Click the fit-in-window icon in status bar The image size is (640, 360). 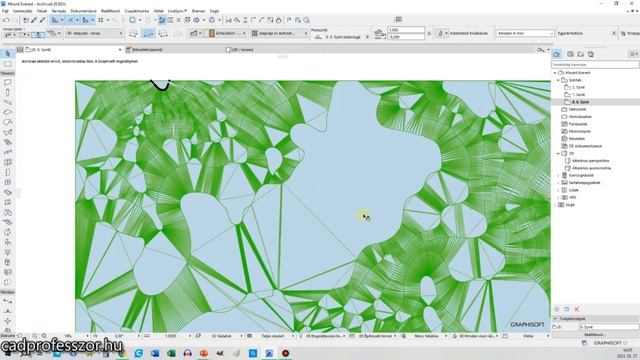click(44, 336)
